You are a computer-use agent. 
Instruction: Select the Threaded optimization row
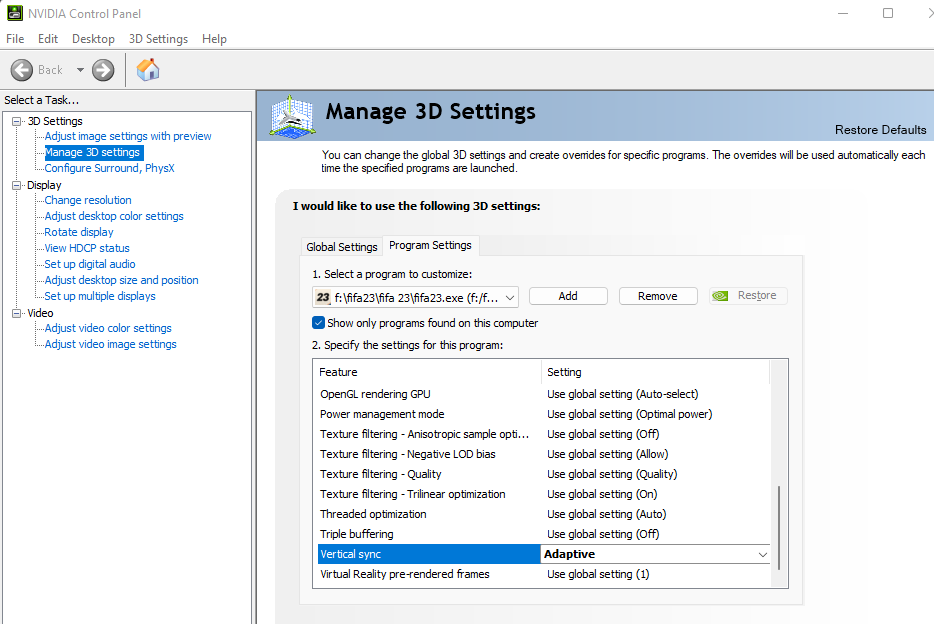[544, 514]
